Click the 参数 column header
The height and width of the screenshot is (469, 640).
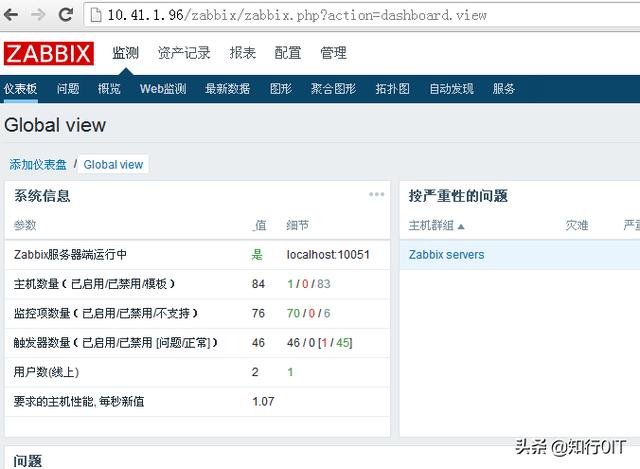(x=25, y=225)
